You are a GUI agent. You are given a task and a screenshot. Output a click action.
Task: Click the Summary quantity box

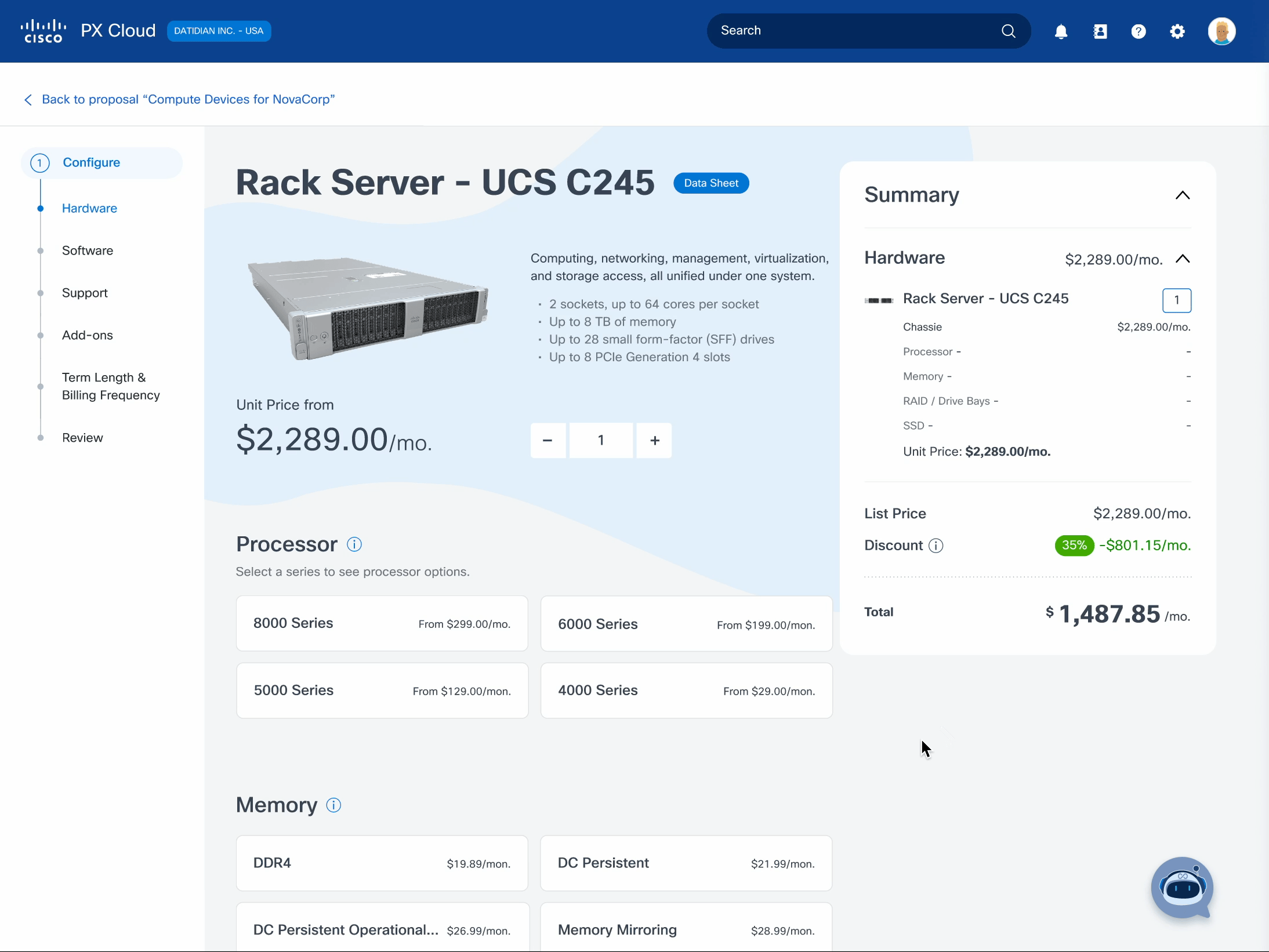(x=1177, y=300)
